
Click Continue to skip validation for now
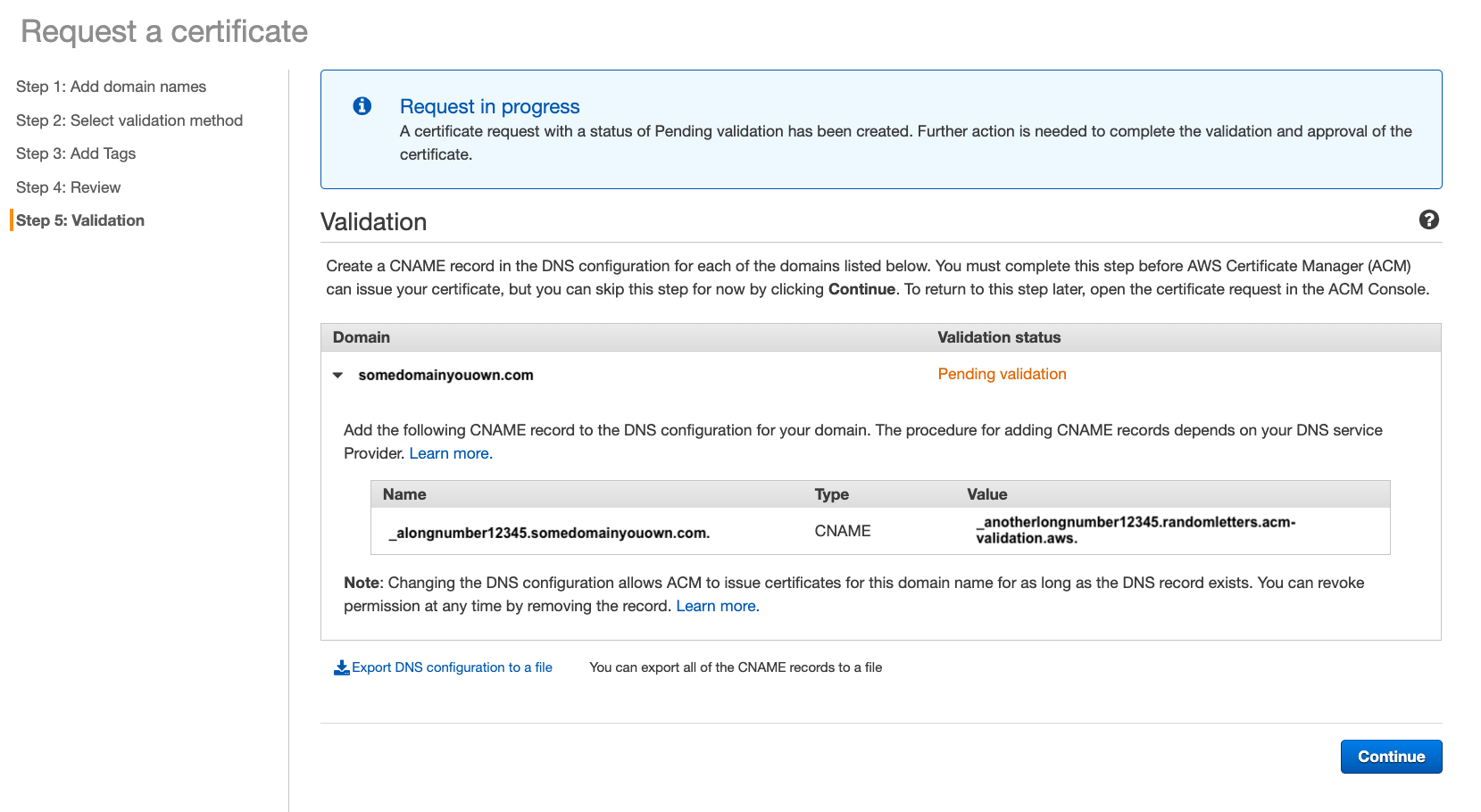[x=1391, y=756]
